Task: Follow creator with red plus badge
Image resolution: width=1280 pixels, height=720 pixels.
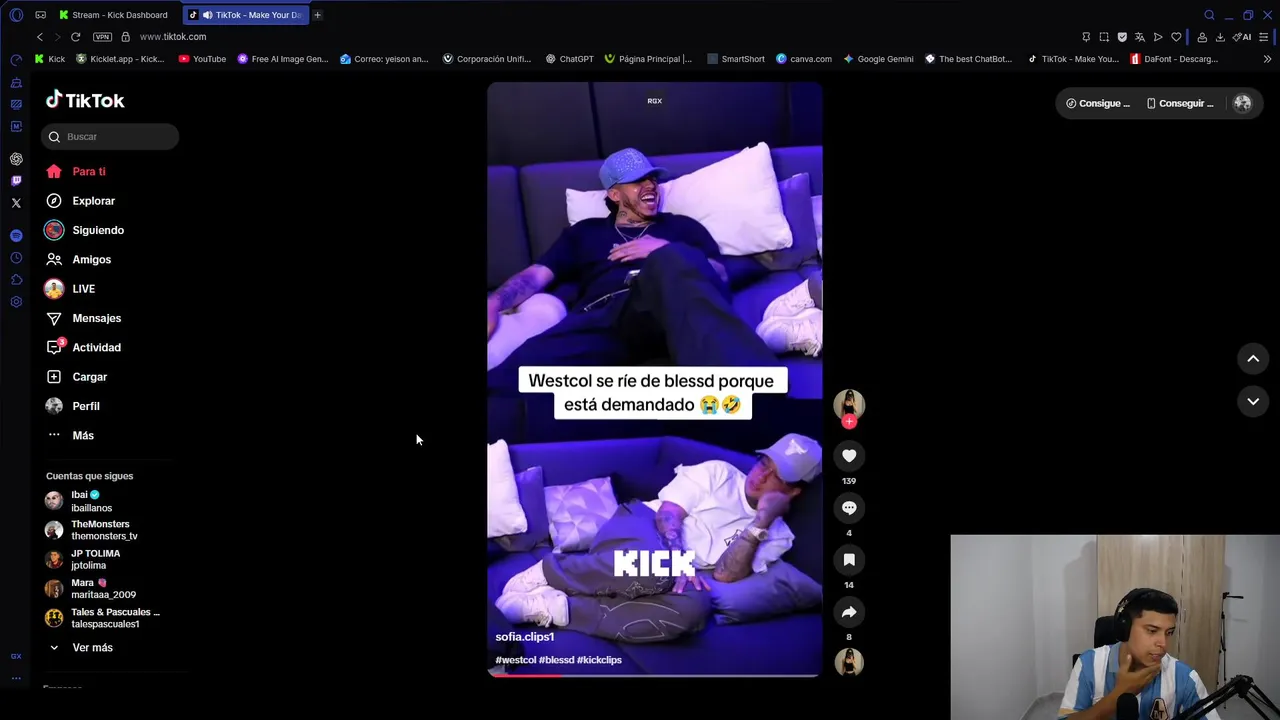Action: point(849,422)
